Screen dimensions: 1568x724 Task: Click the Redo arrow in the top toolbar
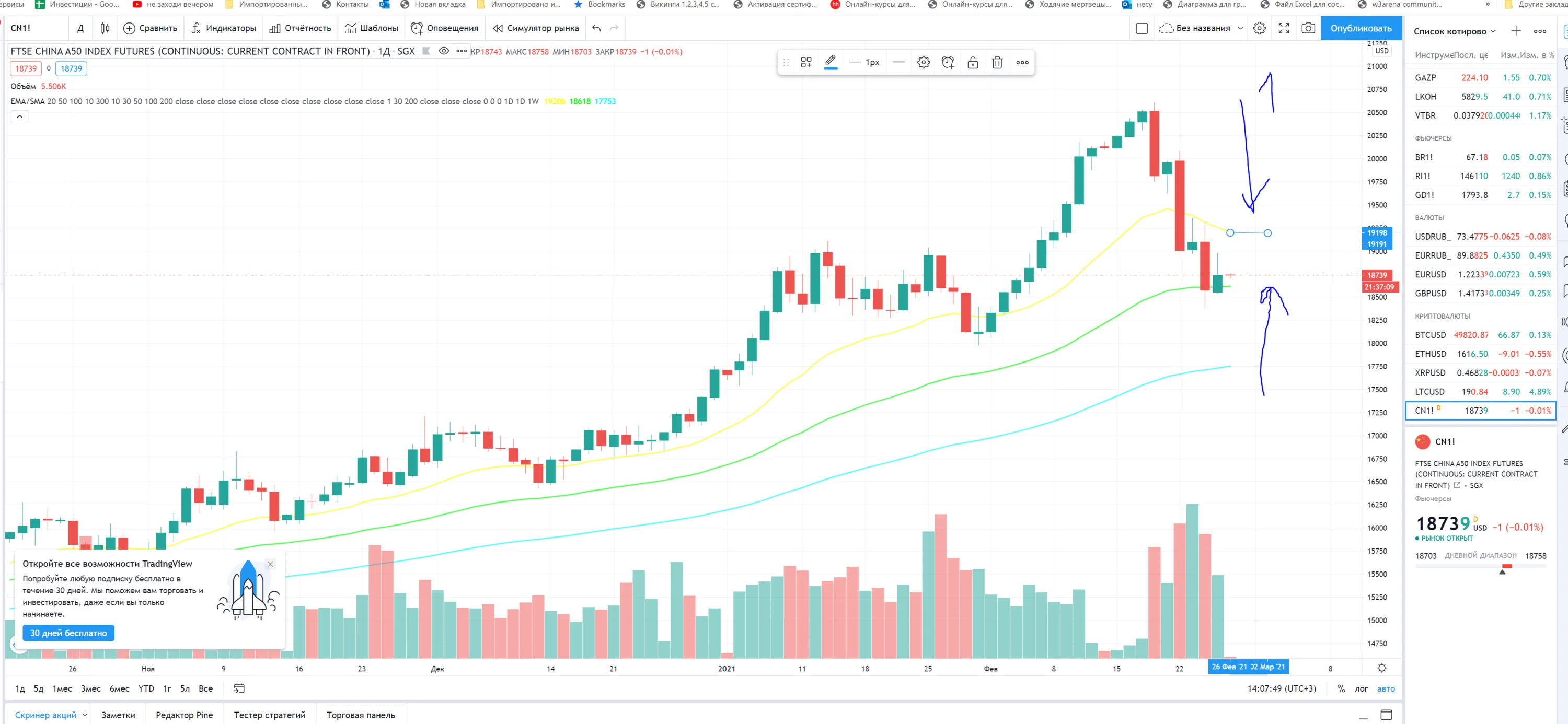[614, 28]
